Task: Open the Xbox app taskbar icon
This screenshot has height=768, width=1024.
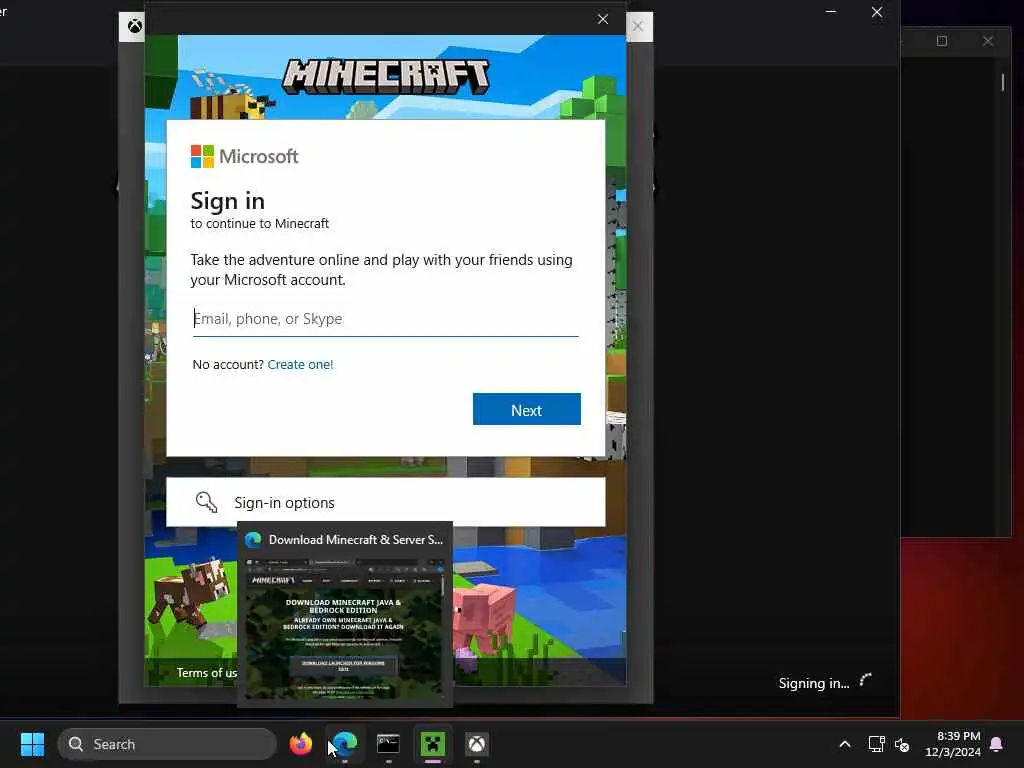Action: click(x=477, y=744)
